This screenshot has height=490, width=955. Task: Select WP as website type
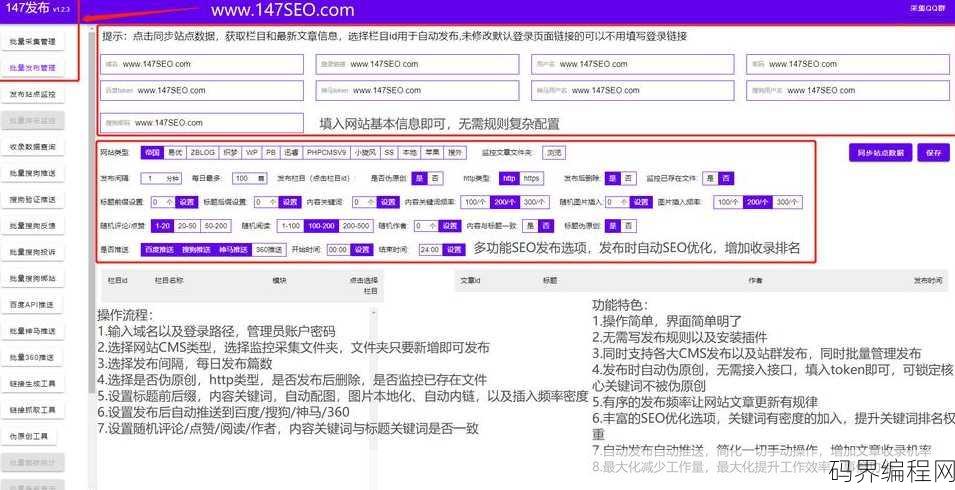click(x=252, y=153)
